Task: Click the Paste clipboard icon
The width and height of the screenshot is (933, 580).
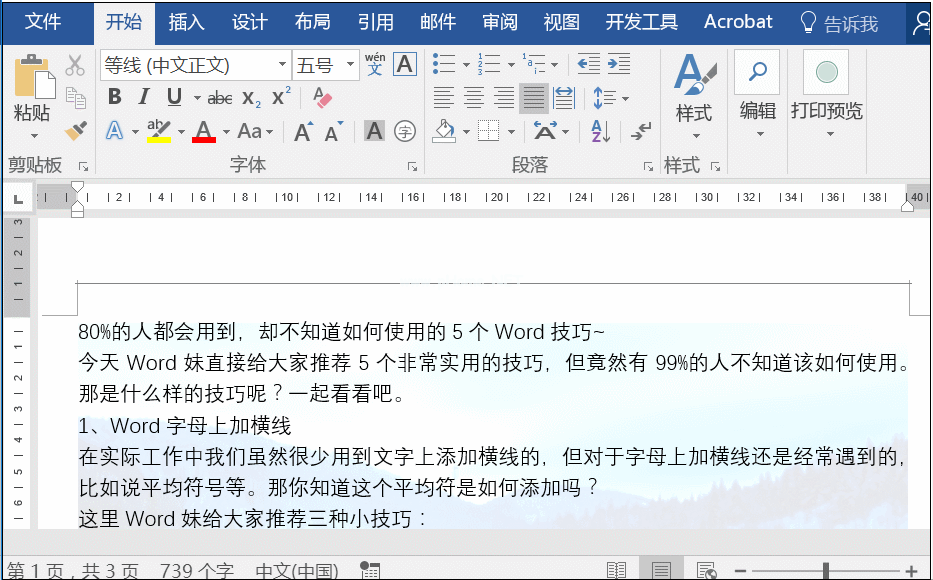Action: (34, 76)
